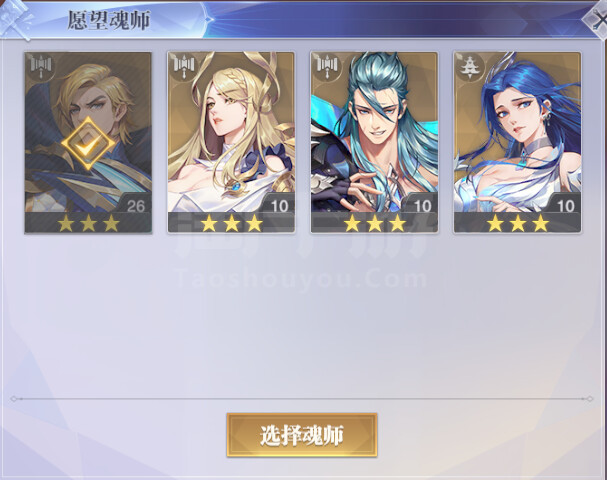The image size is (607, 480).
Task: Click the three stars under the blond man's card
Action: (88, 223)
